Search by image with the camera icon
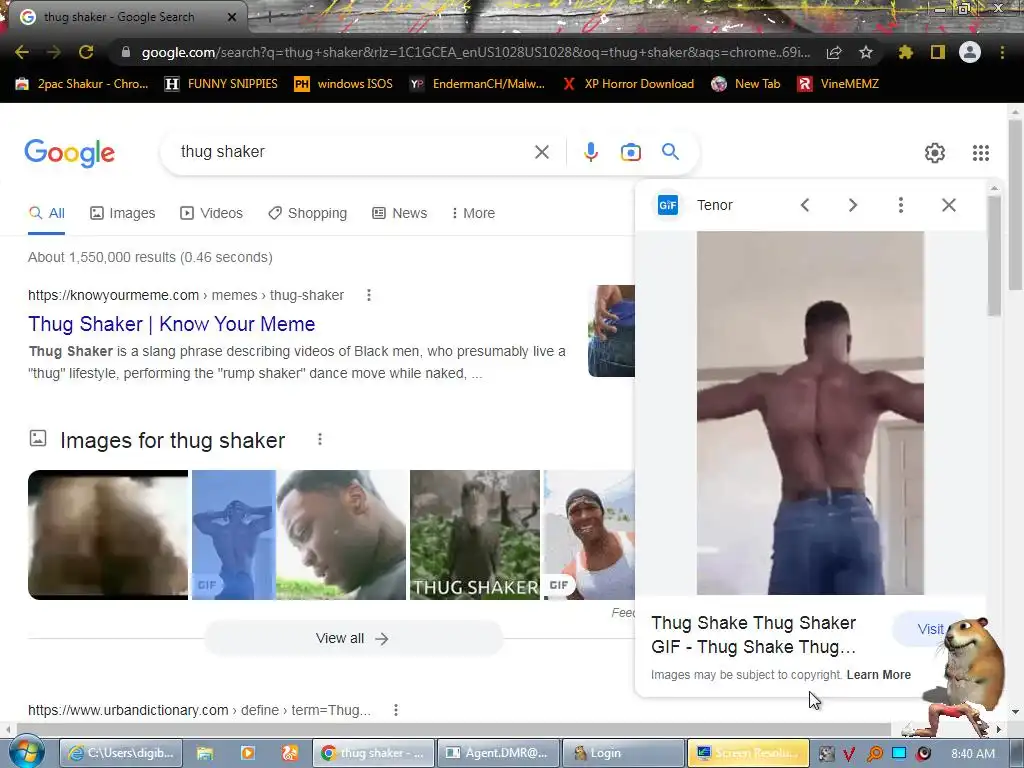Image resolution: width=1024 pixels, height=768 pixels. click(x=631, y=152)
